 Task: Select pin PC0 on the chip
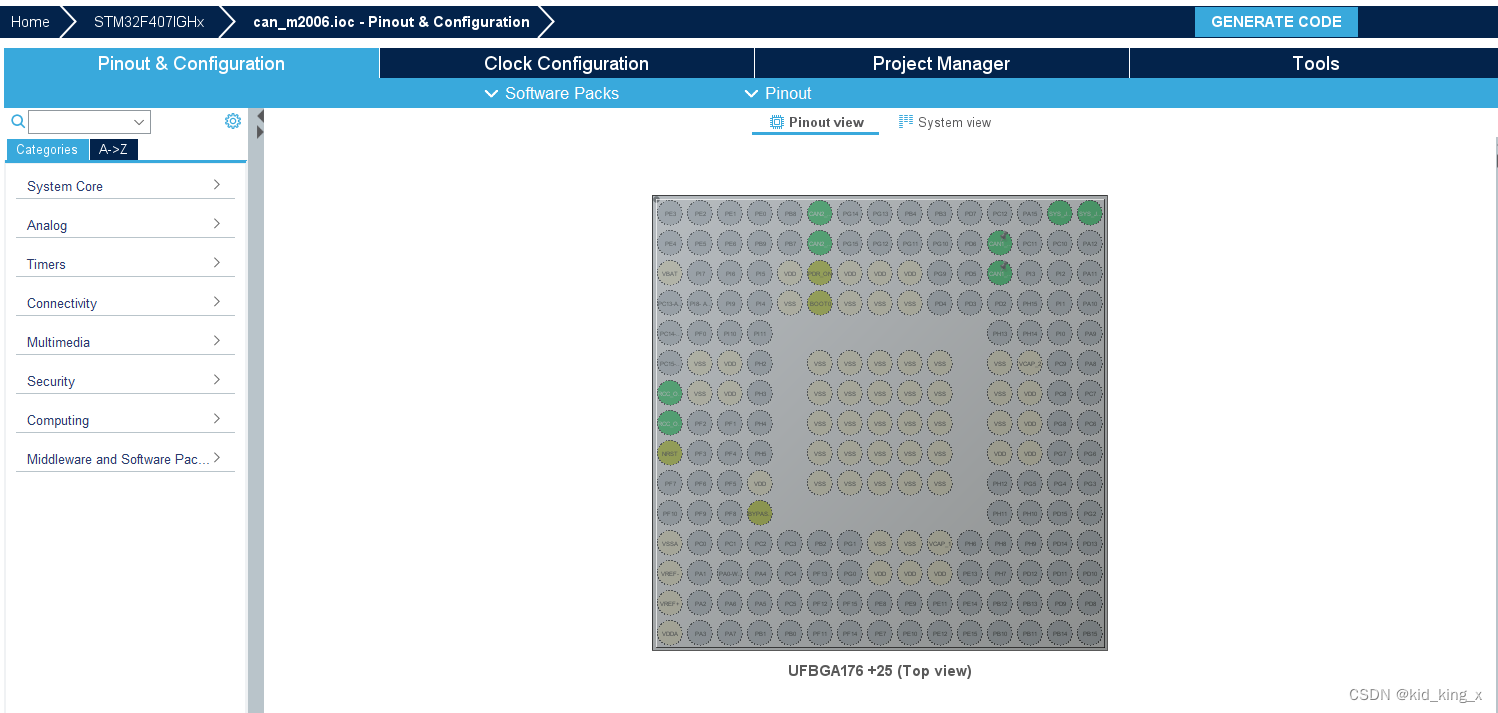click(x=700, y=543)
